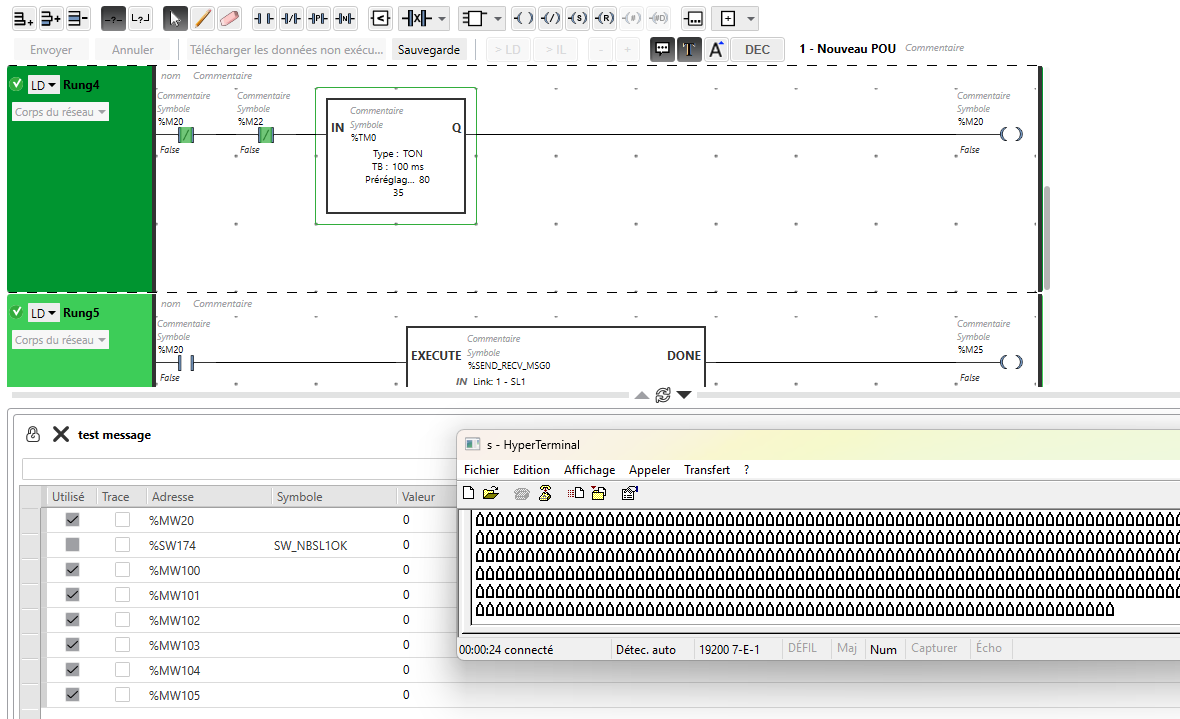Insert a reset coil (R)
This screenshot has height=719, width=1180.
click(604, 18)
